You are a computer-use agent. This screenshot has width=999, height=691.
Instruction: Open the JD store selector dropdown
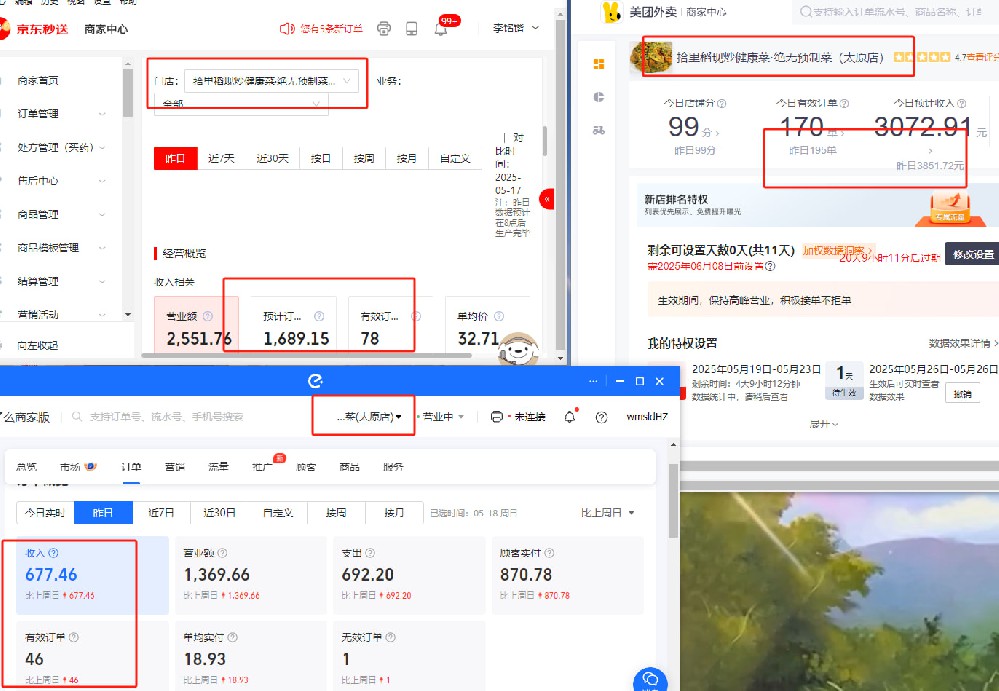pos(271,81)
